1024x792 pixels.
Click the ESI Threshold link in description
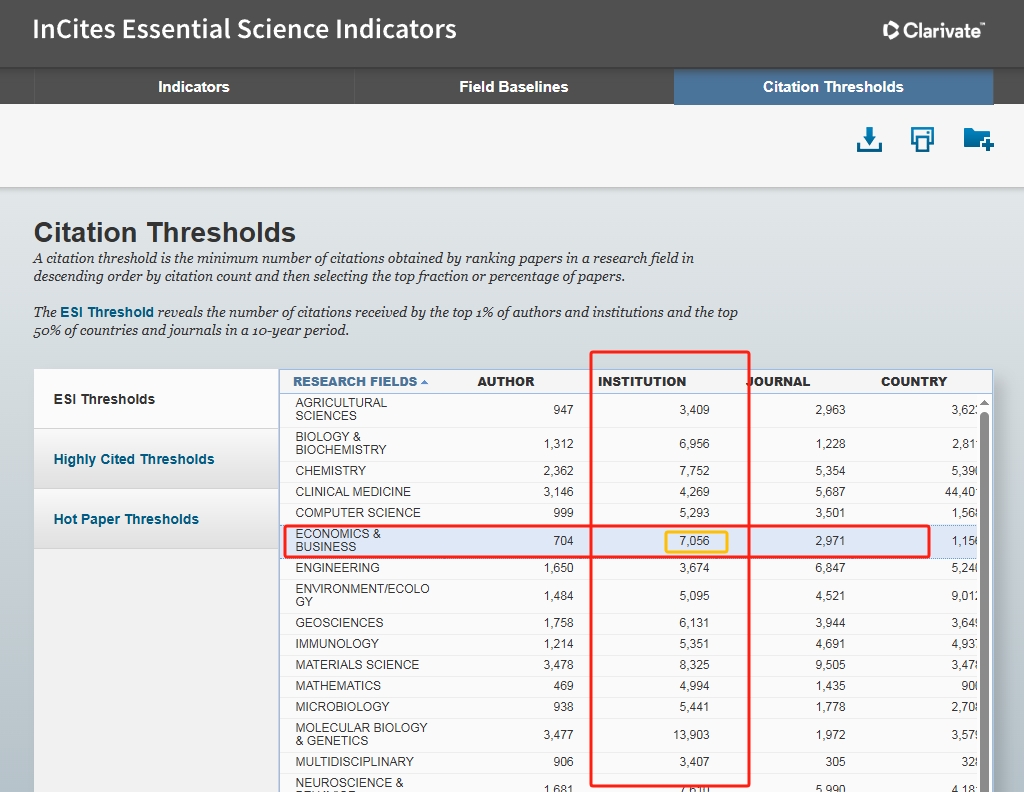tap(107, 312)
